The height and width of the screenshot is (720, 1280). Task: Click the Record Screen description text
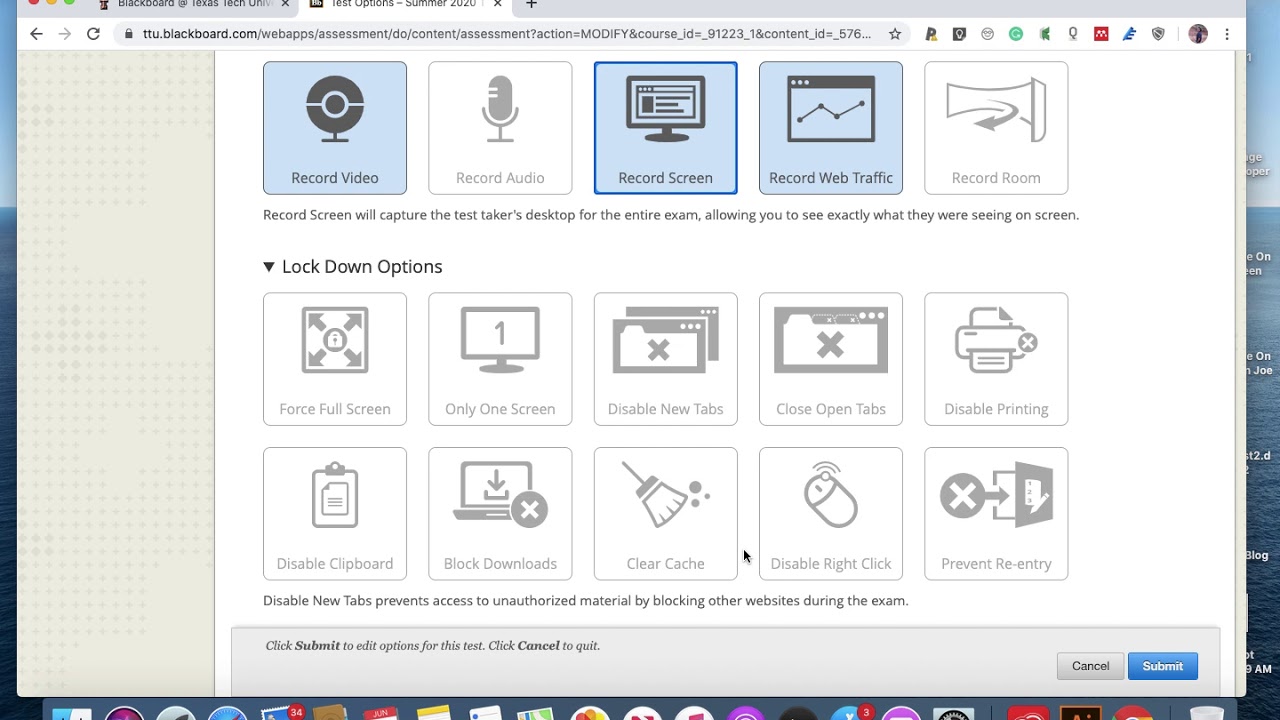[x=671, y=215]
